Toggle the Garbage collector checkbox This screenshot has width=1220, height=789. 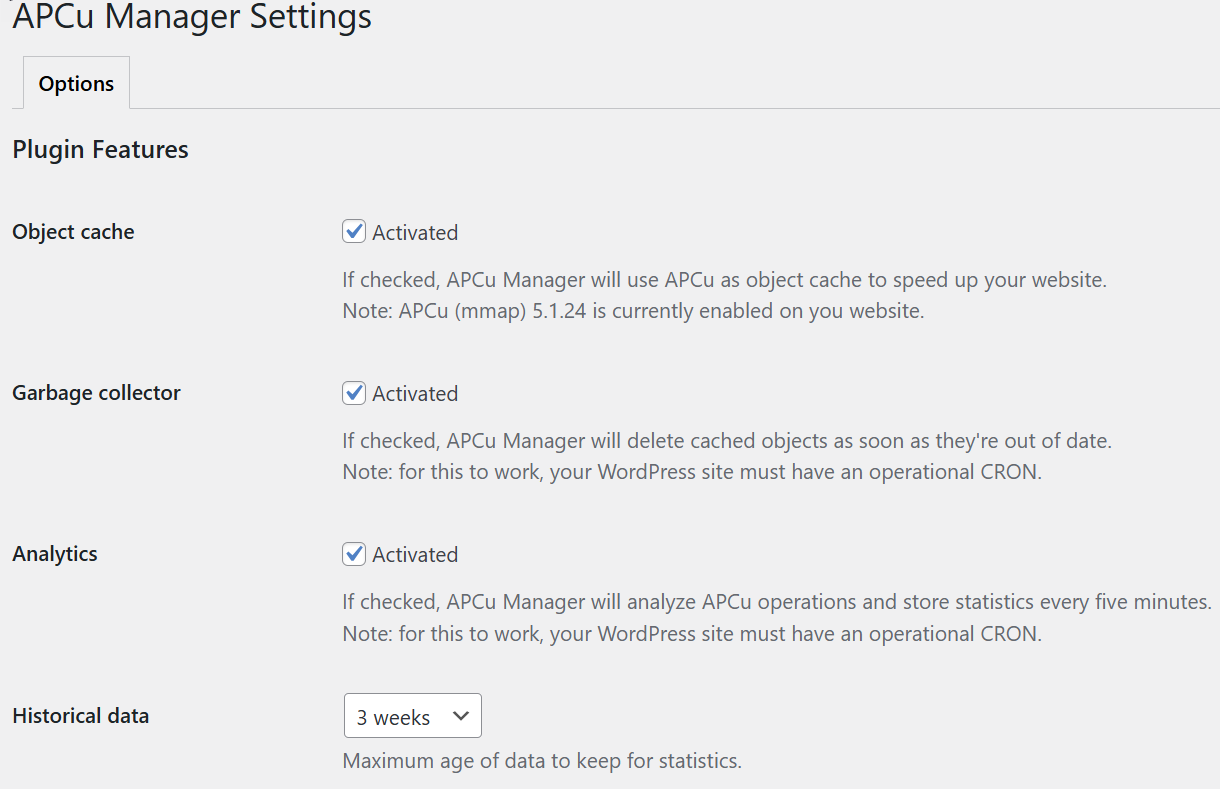tap(354, 393)
